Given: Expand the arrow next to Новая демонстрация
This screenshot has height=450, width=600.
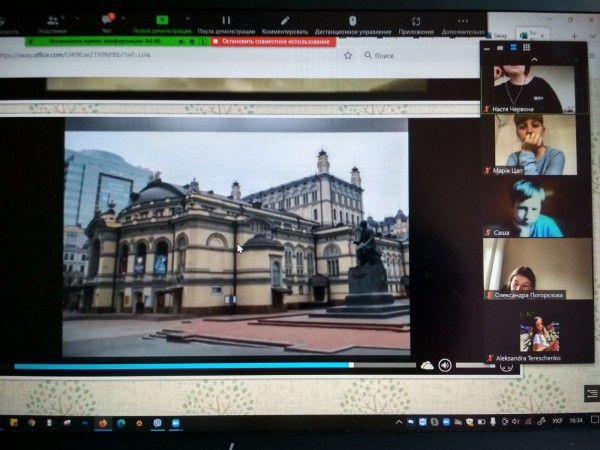Looking at the screenshot, I should pyautogui.click(x=188, y=18).
